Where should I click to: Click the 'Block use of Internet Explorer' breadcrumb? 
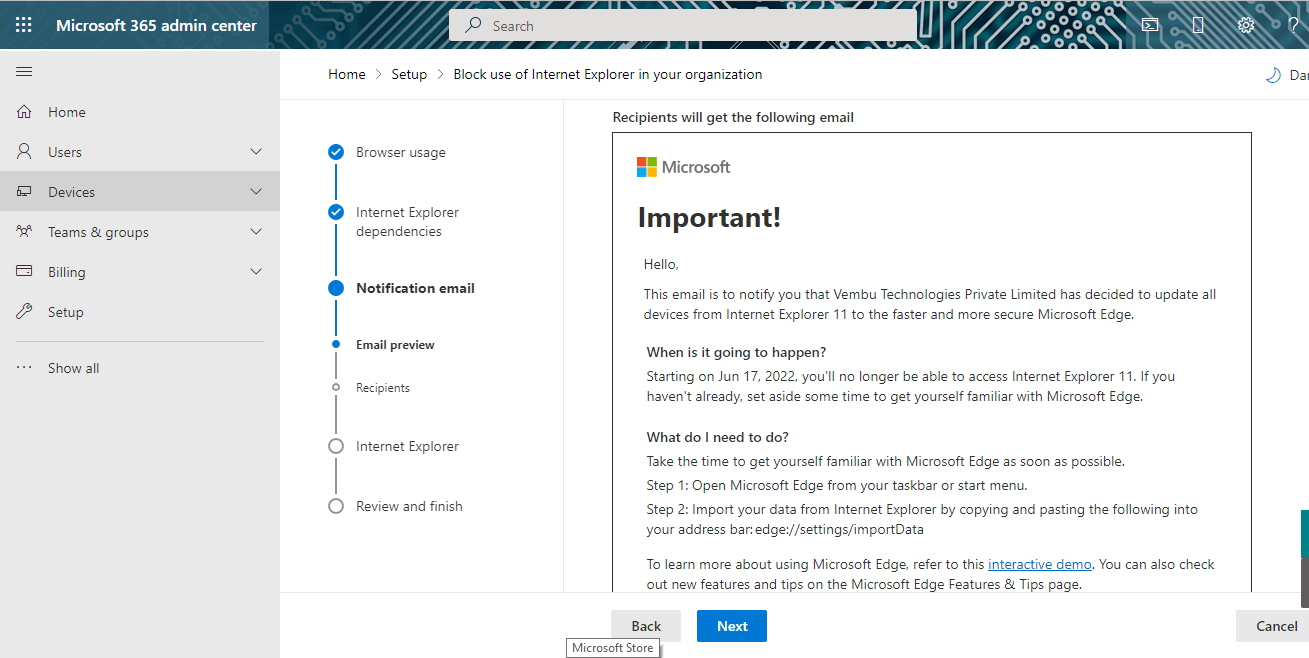[608, 74]
